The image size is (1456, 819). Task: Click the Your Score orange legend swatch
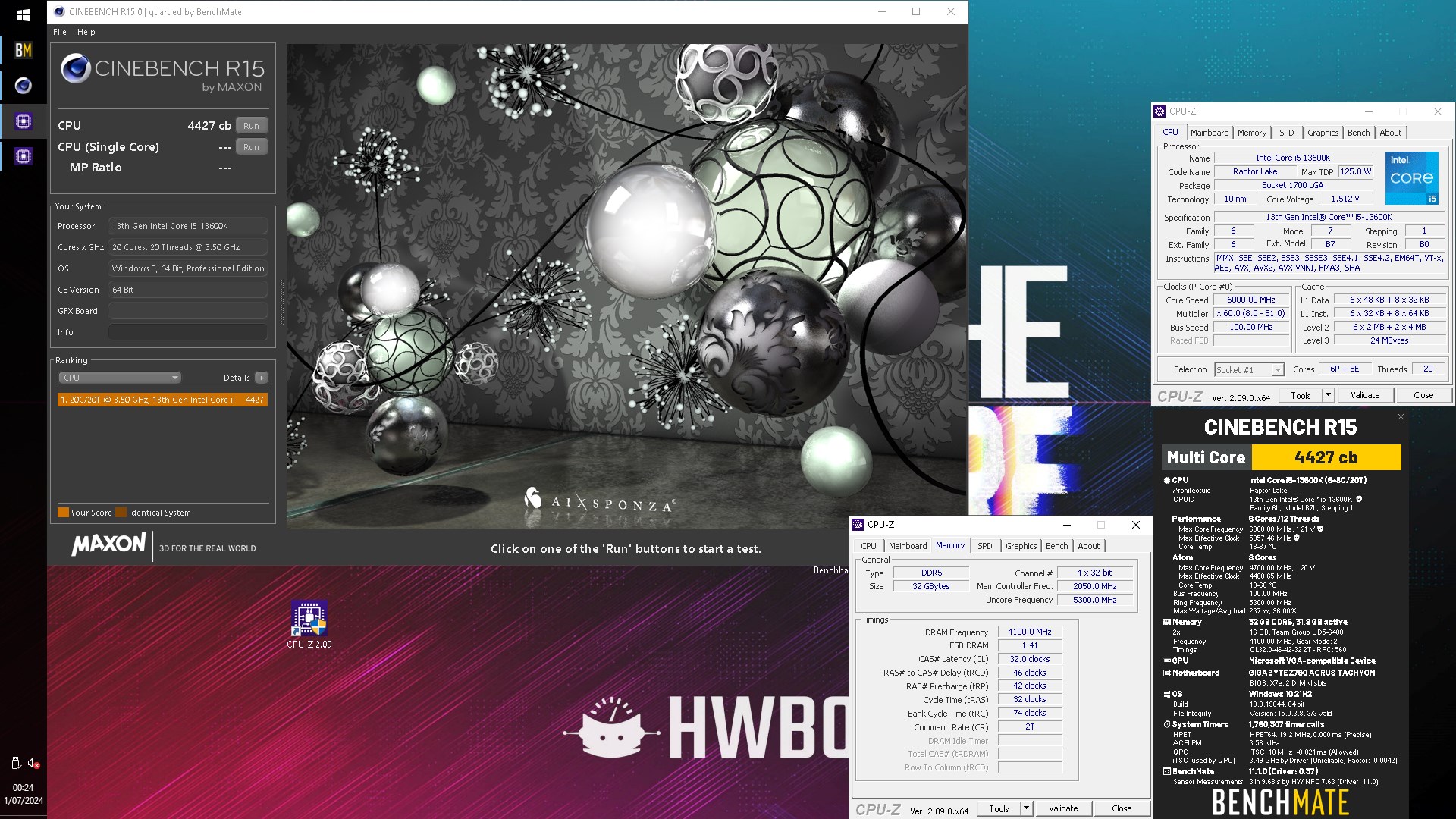[63, 513]
